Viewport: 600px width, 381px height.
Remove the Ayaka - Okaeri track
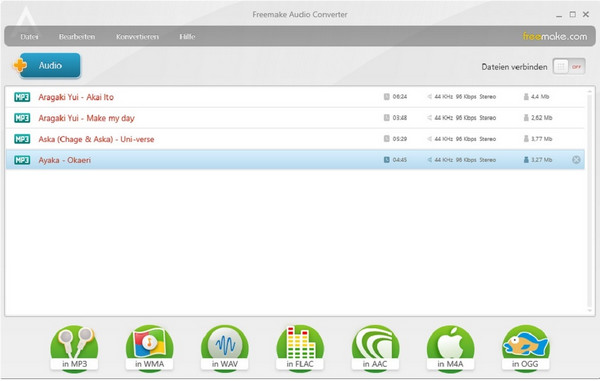[x=576, y=160]
